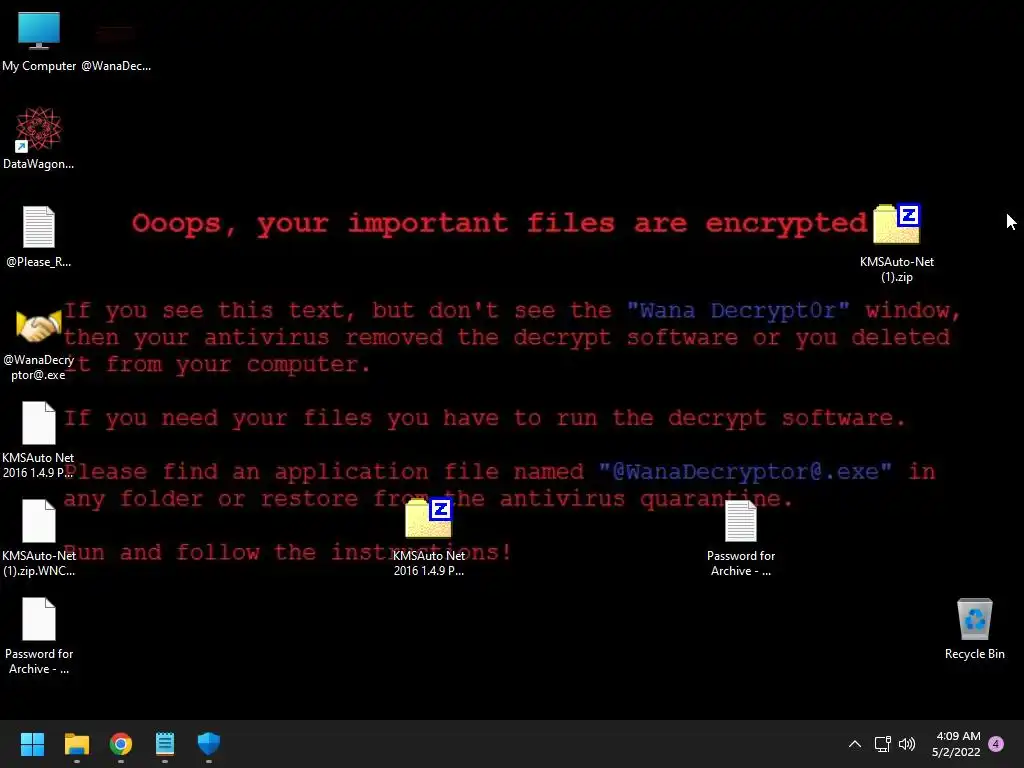Click the 'My Computer' label text
This screenshot has width=1024, height=768.
click(39, 66)
